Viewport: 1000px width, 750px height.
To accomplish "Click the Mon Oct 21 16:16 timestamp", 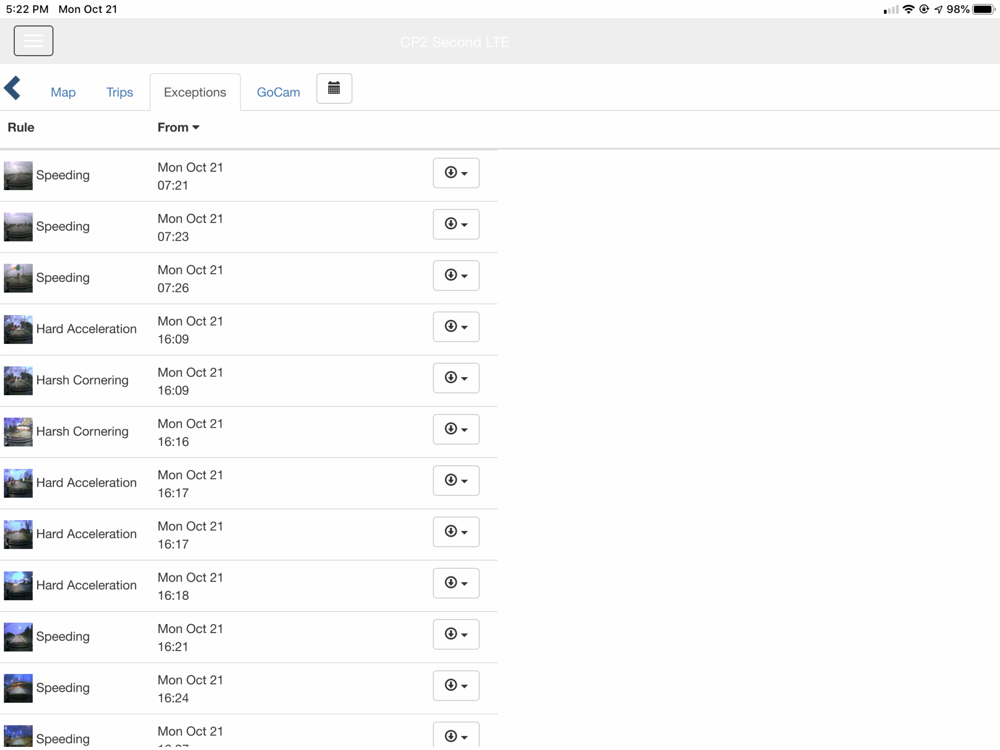I will [x=190, y=432].
